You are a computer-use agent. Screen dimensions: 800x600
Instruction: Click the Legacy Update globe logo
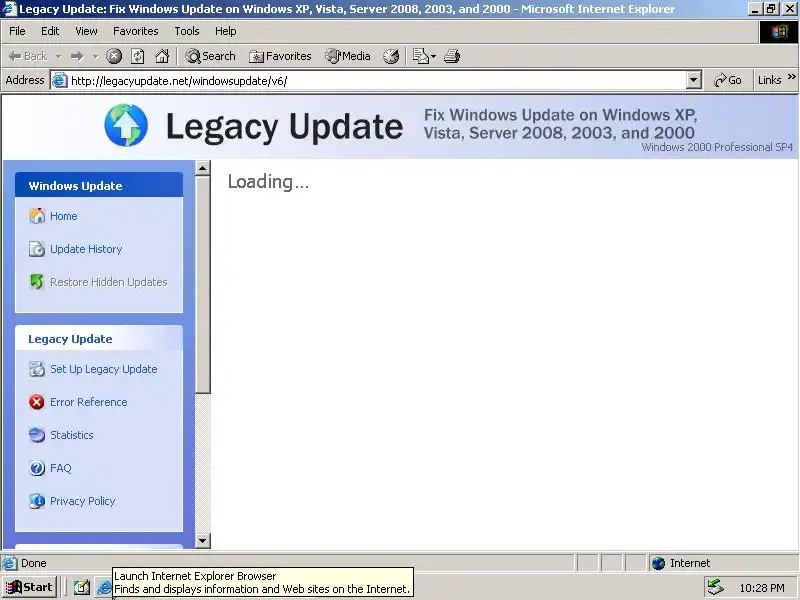(126, 125)
